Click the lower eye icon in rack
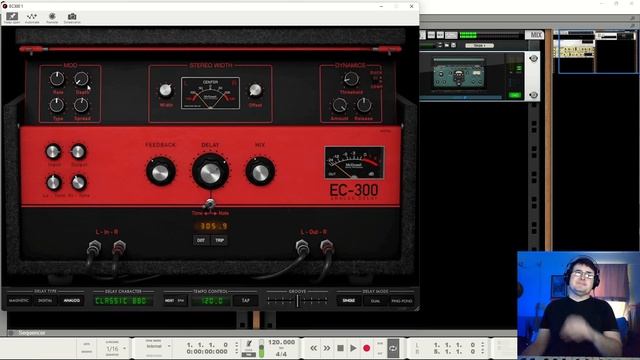 533,95
